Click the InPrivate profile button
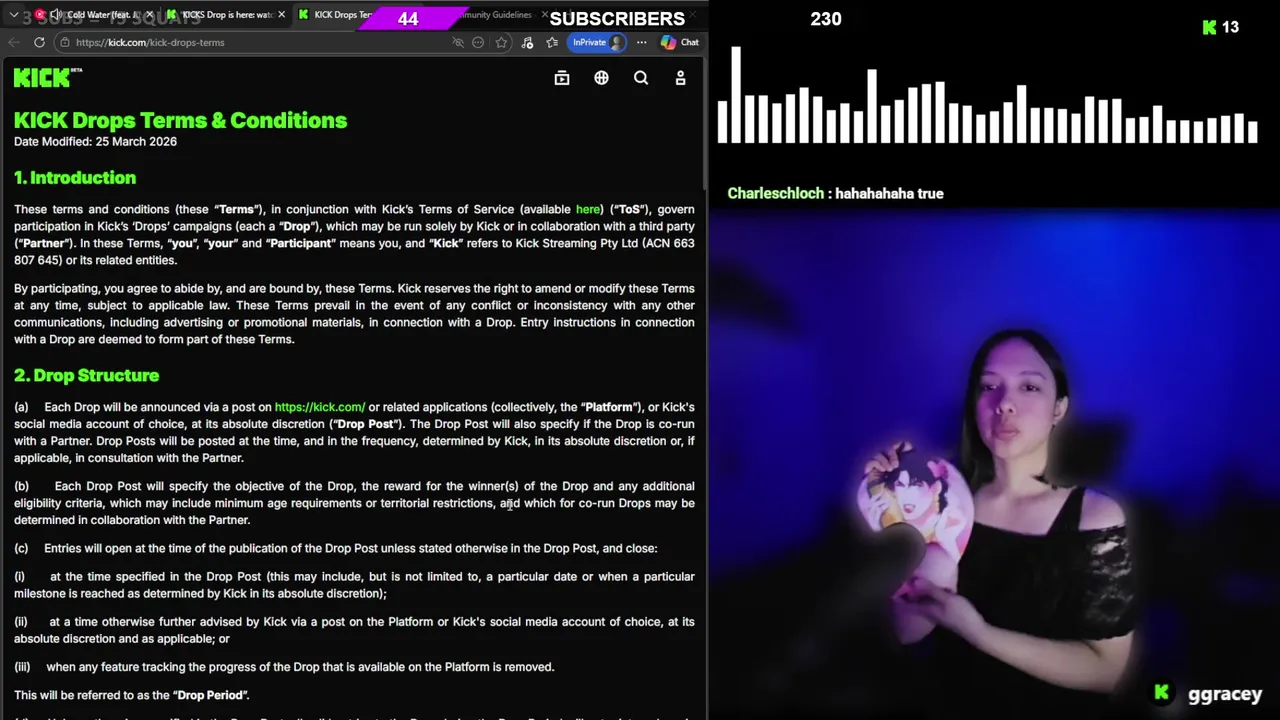Screen dimensions: 1280x720 pos(598,42)
